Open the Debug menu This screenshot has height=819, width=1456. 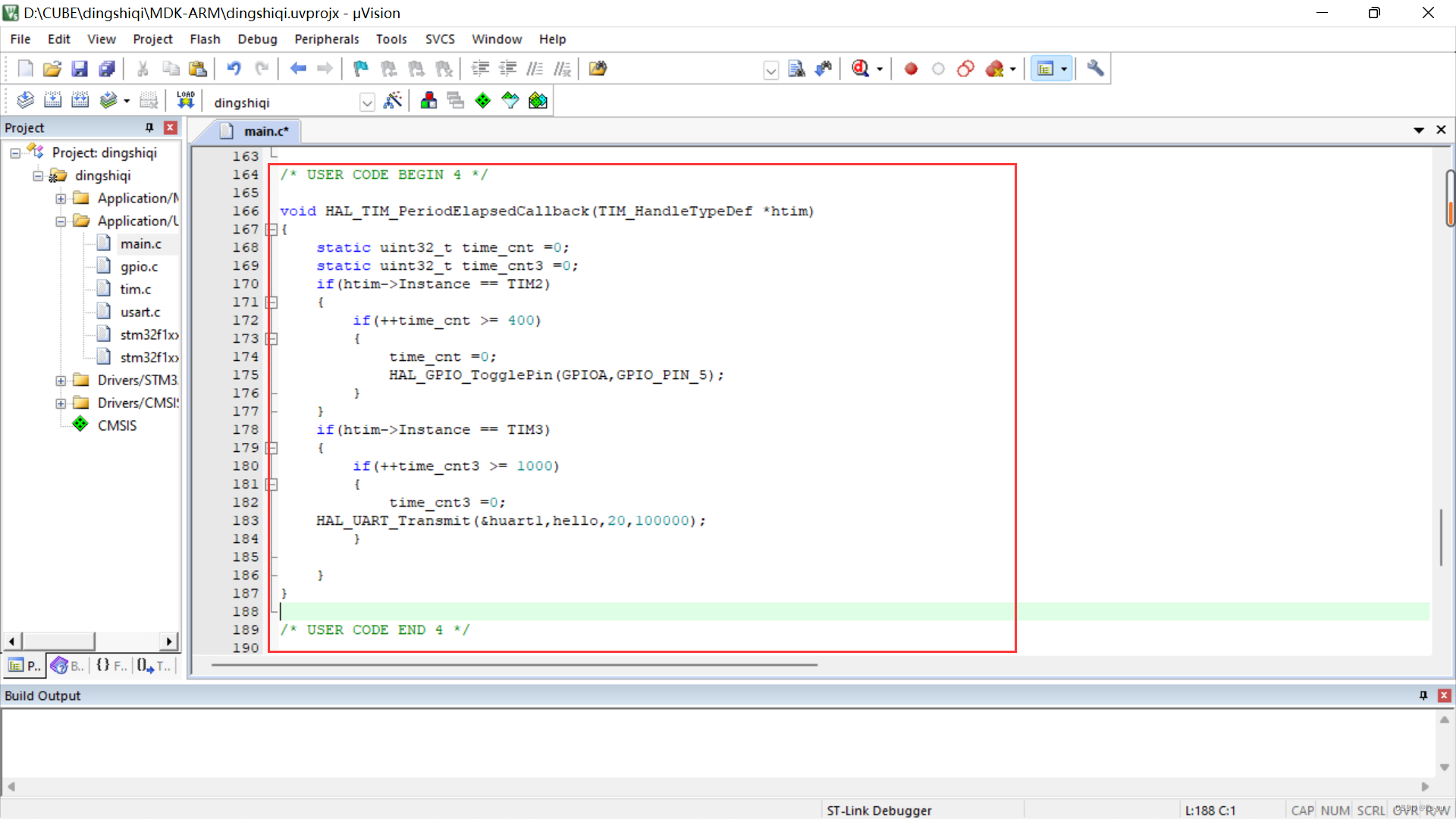[257, 39]
